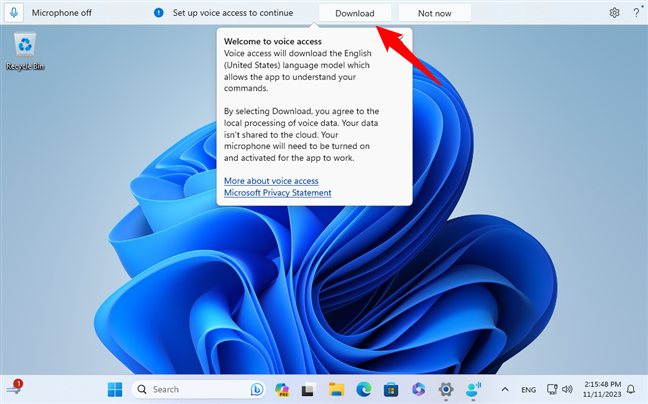Open Settings app from taskbar
Image resolution: width=648 pixels, height=404 pixels.
(446, 389)
